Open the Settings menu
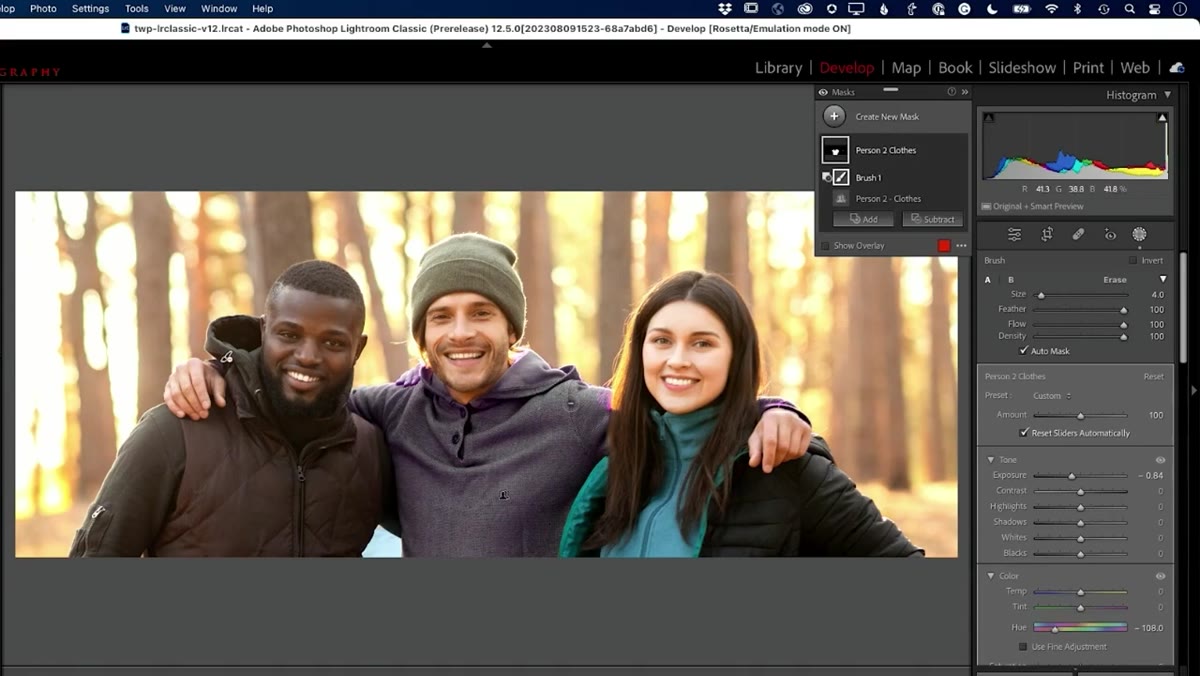 click(90, 9)
